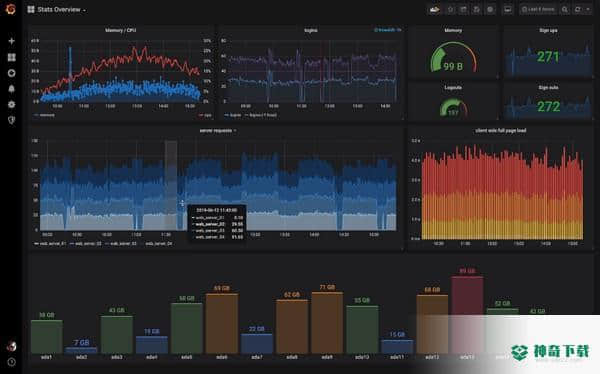
Task: Open the Sign outs panel title menu
Action: 548,88
